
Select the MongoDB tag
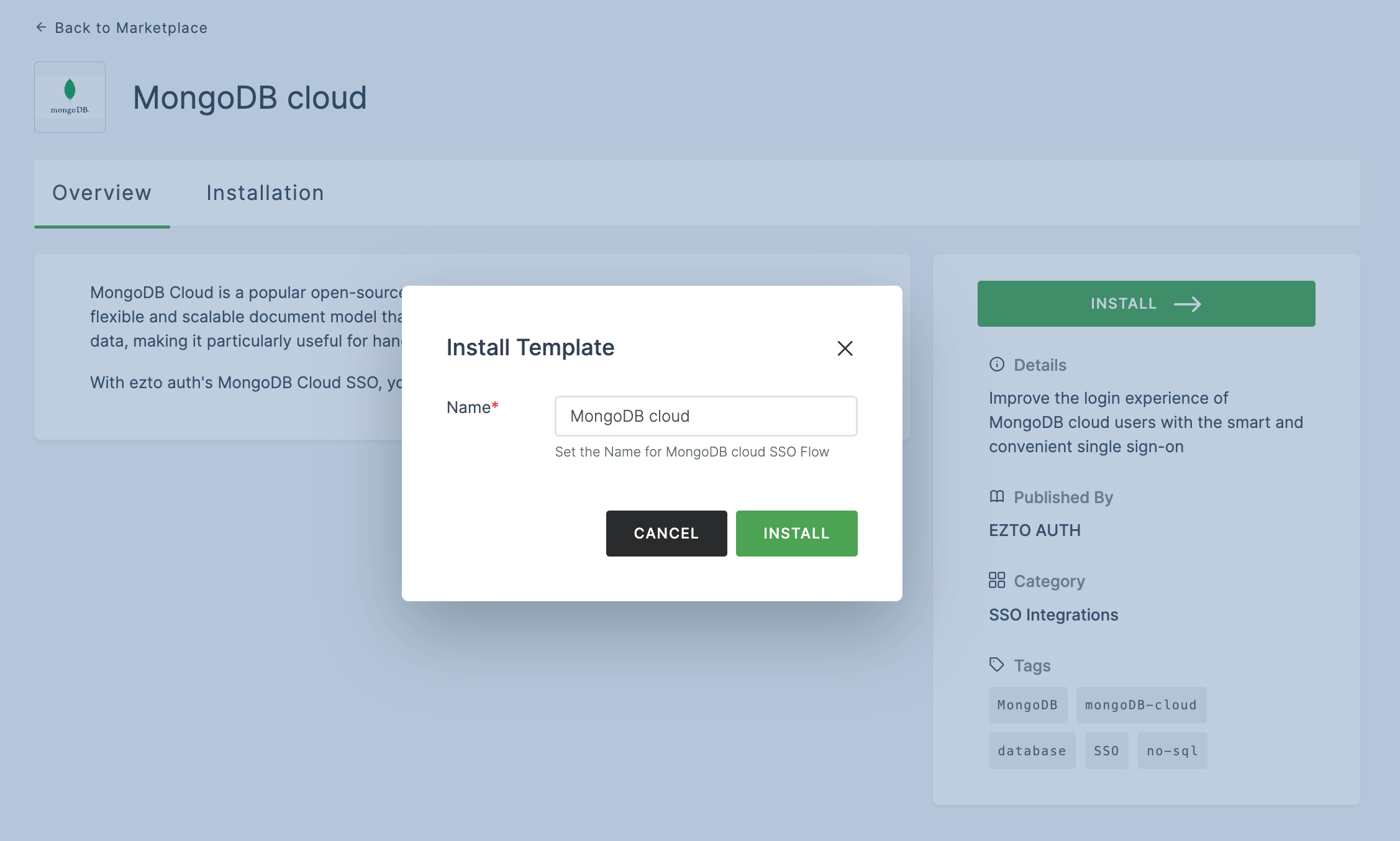coord(1028,705)
